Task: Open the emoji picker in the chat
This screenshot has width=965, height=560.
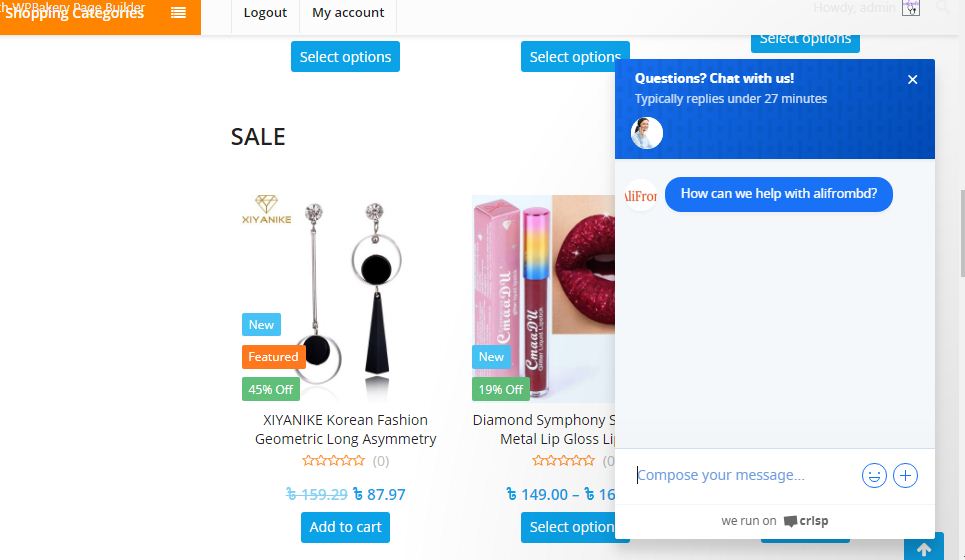Action: [874, 476]
